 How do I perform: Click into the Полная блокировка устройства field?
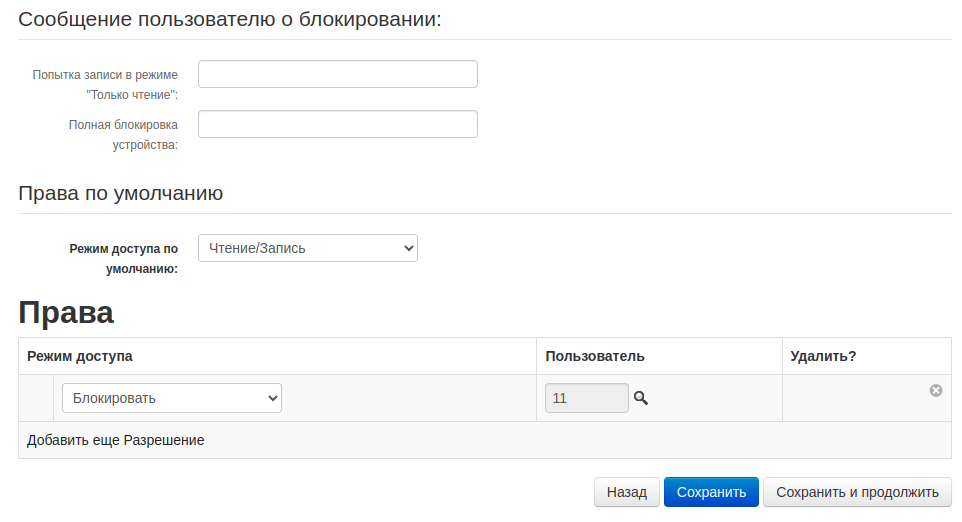click(338, 124)
